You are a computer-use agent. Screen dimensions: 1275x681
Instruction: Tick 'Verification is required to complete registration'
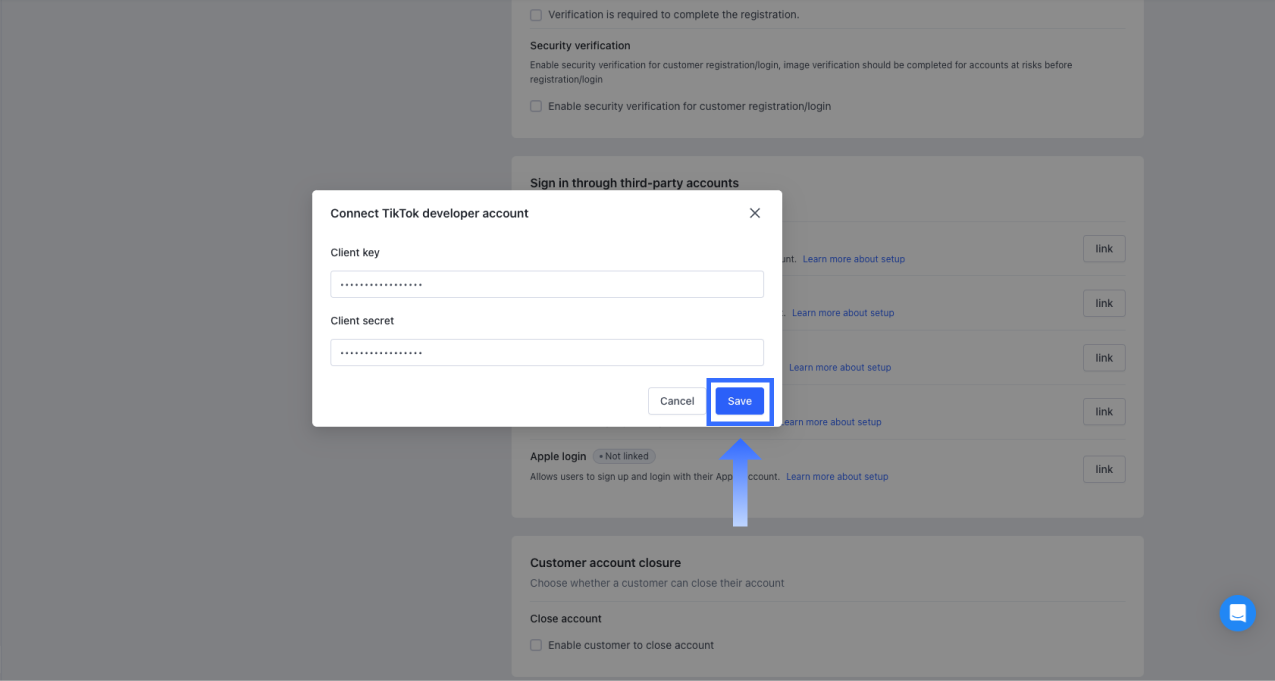[x=536, y=15]
